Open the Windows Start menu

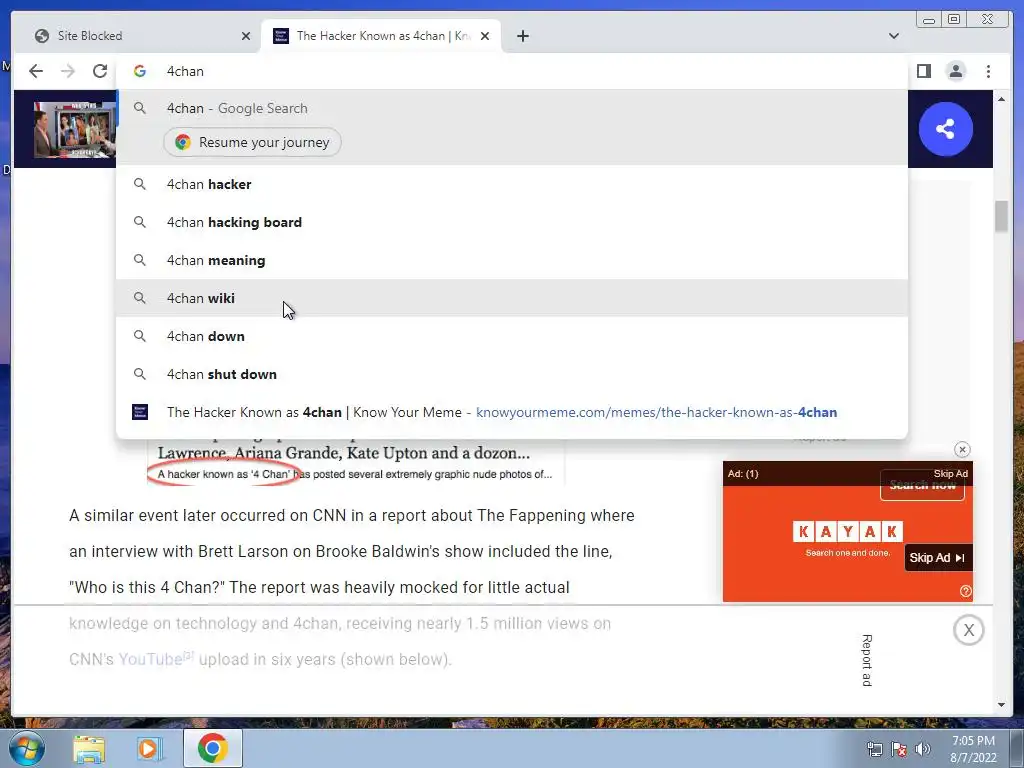coord(25,748)
